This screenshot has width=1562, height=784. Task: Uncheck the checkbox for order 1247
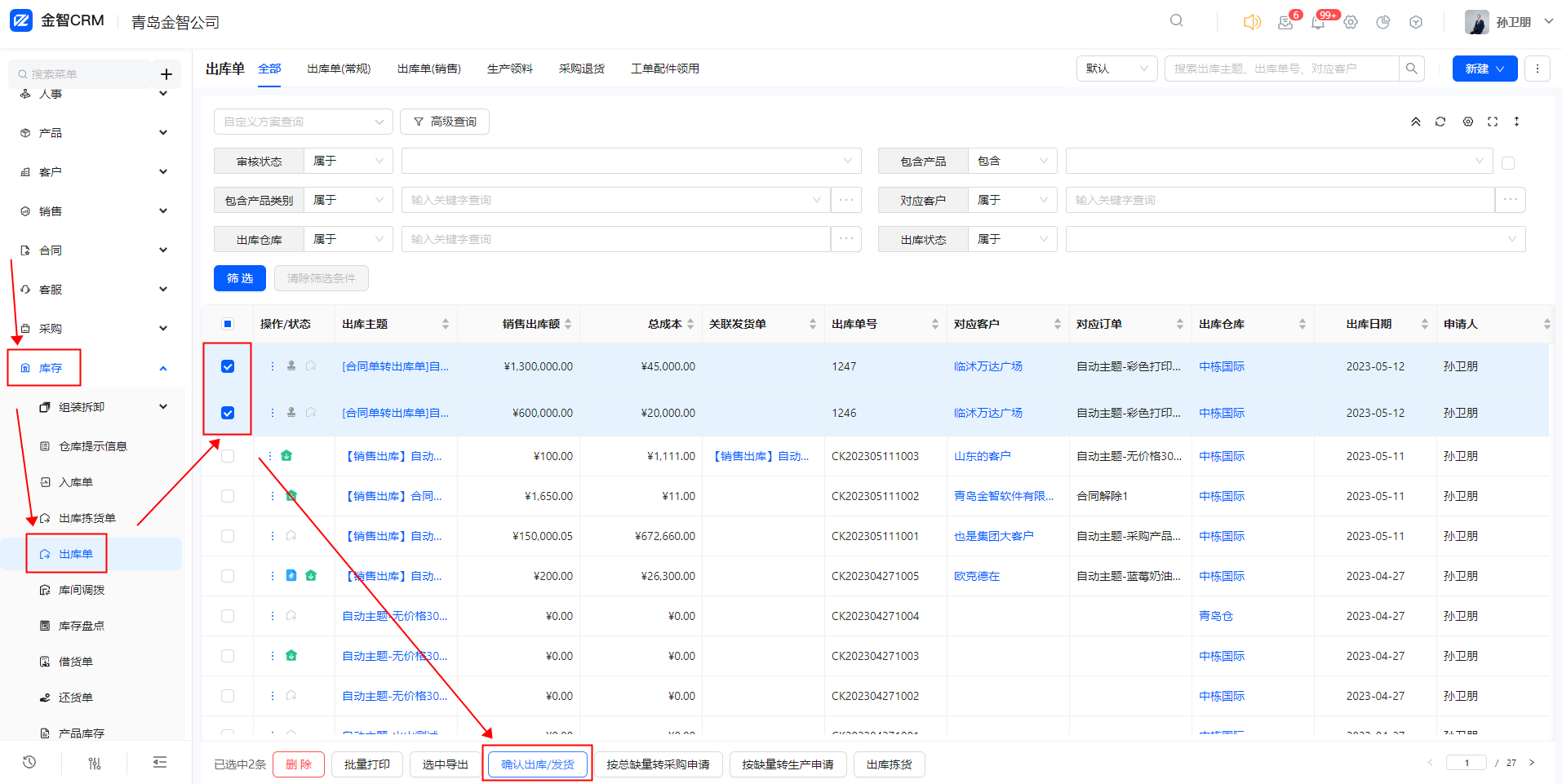pos(228,366)
